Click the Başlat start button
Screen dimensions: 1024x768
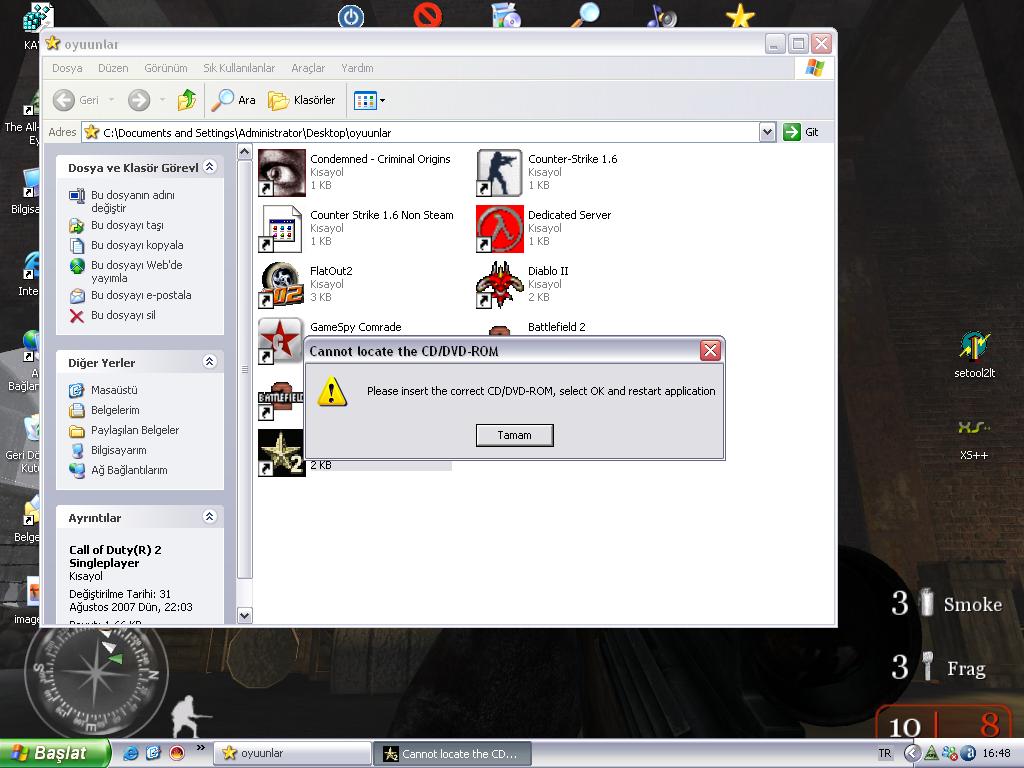click(x=55, y=754)
